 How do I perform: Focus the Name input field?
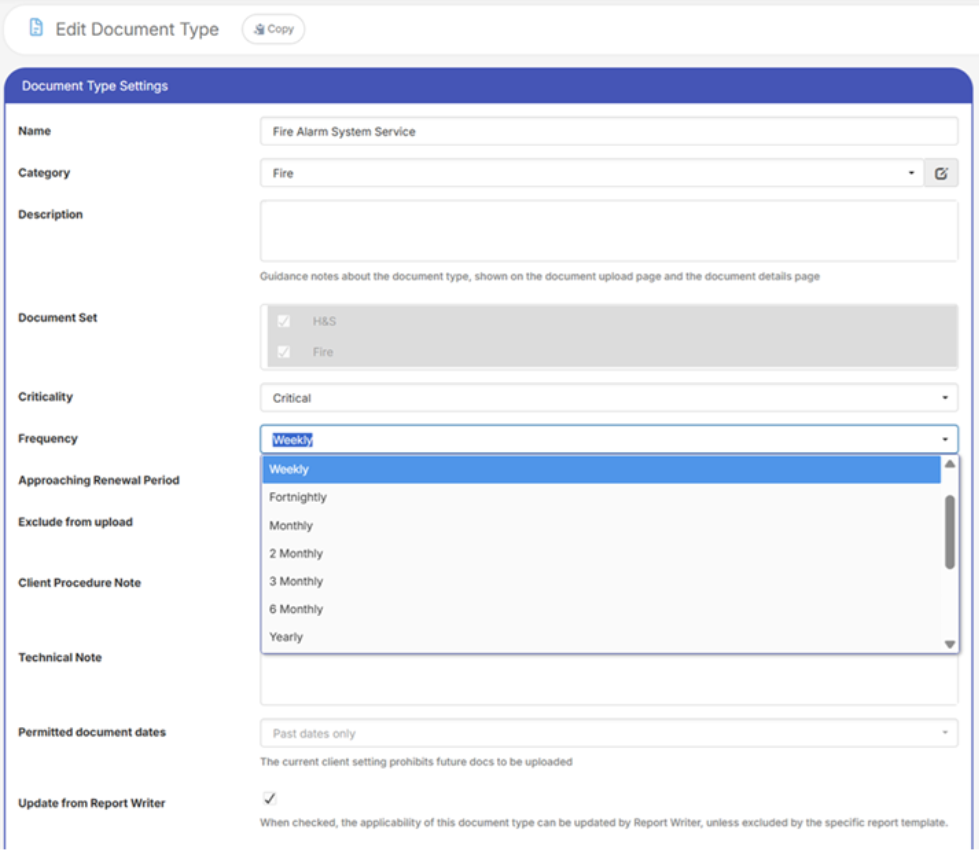click(x=609, y=131)
